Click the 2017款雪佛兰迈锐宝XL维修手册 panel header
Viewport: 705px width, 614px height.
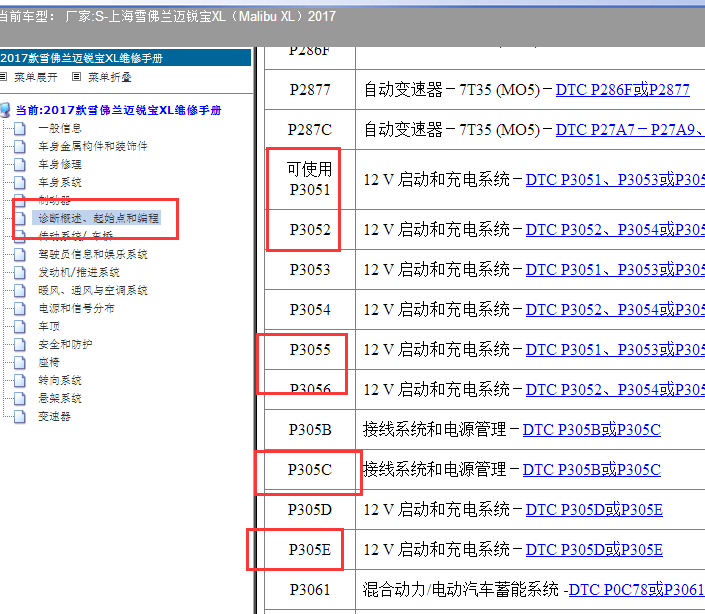(x=125, y=58)
